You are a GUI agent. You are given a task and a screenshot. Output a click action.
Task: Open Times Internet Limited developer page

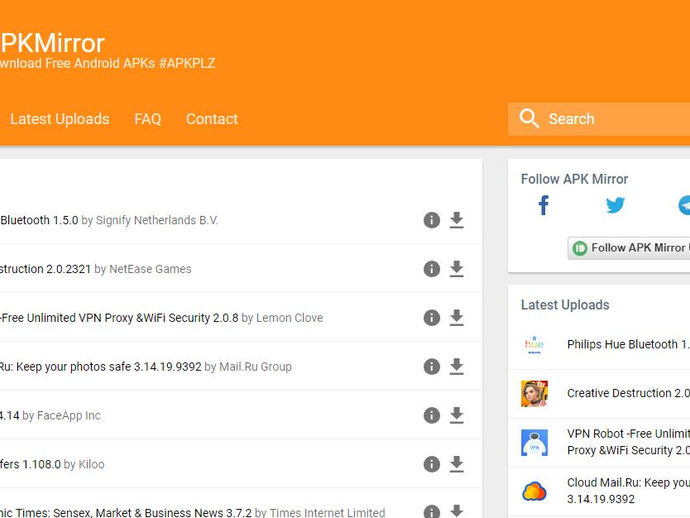(327, 512)
